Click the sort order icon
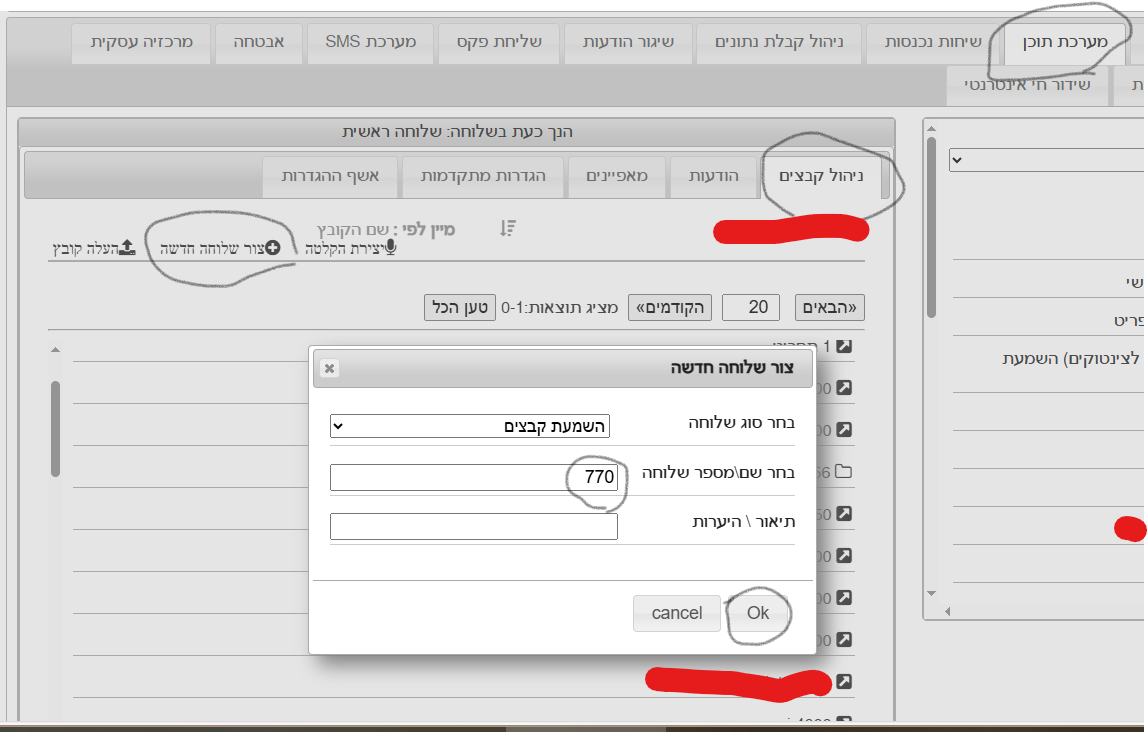The height and width of the screenshot is (732, 1147). [x=508, y=229]
